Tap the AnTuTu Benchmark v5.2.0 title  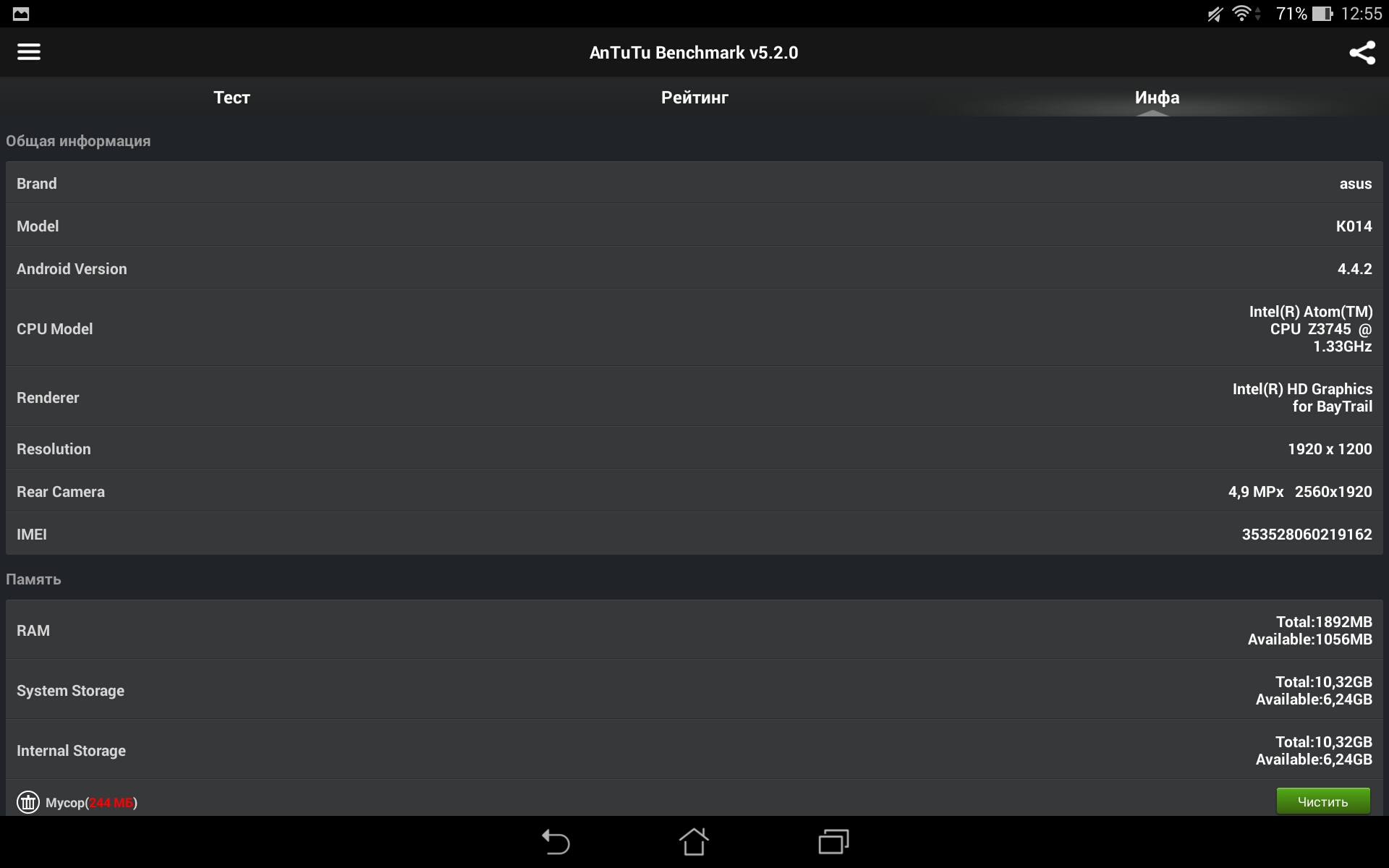[x=694, y=53]
